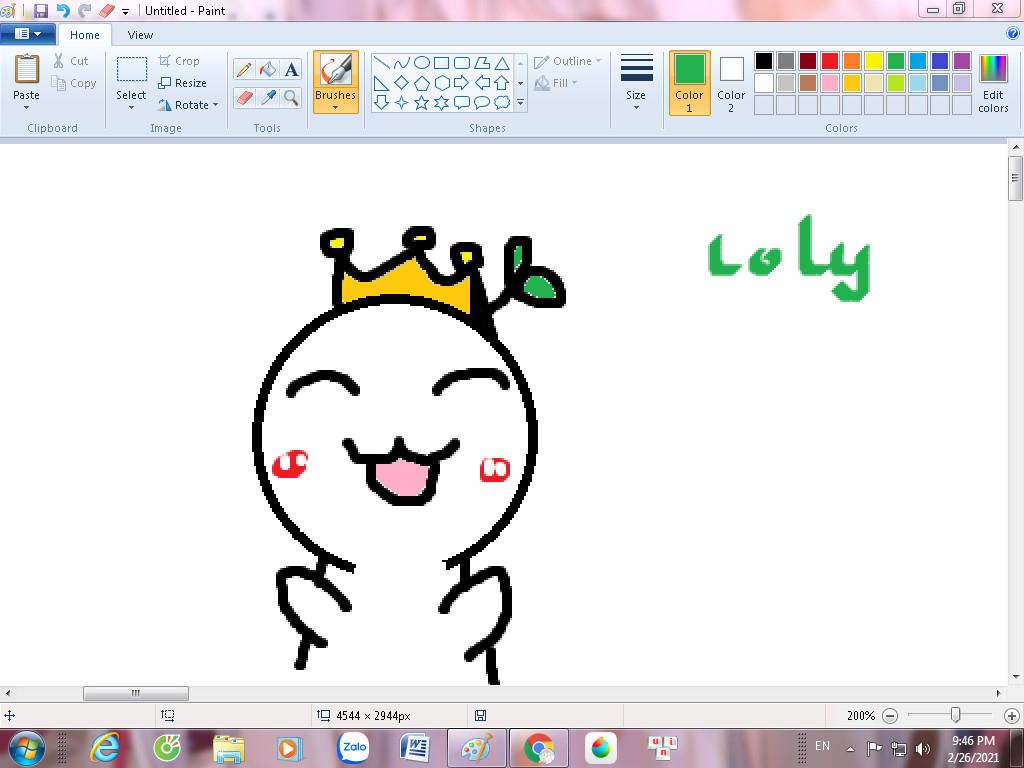Pick the black color swatch
1024x768 pixels.
point(764,61)
